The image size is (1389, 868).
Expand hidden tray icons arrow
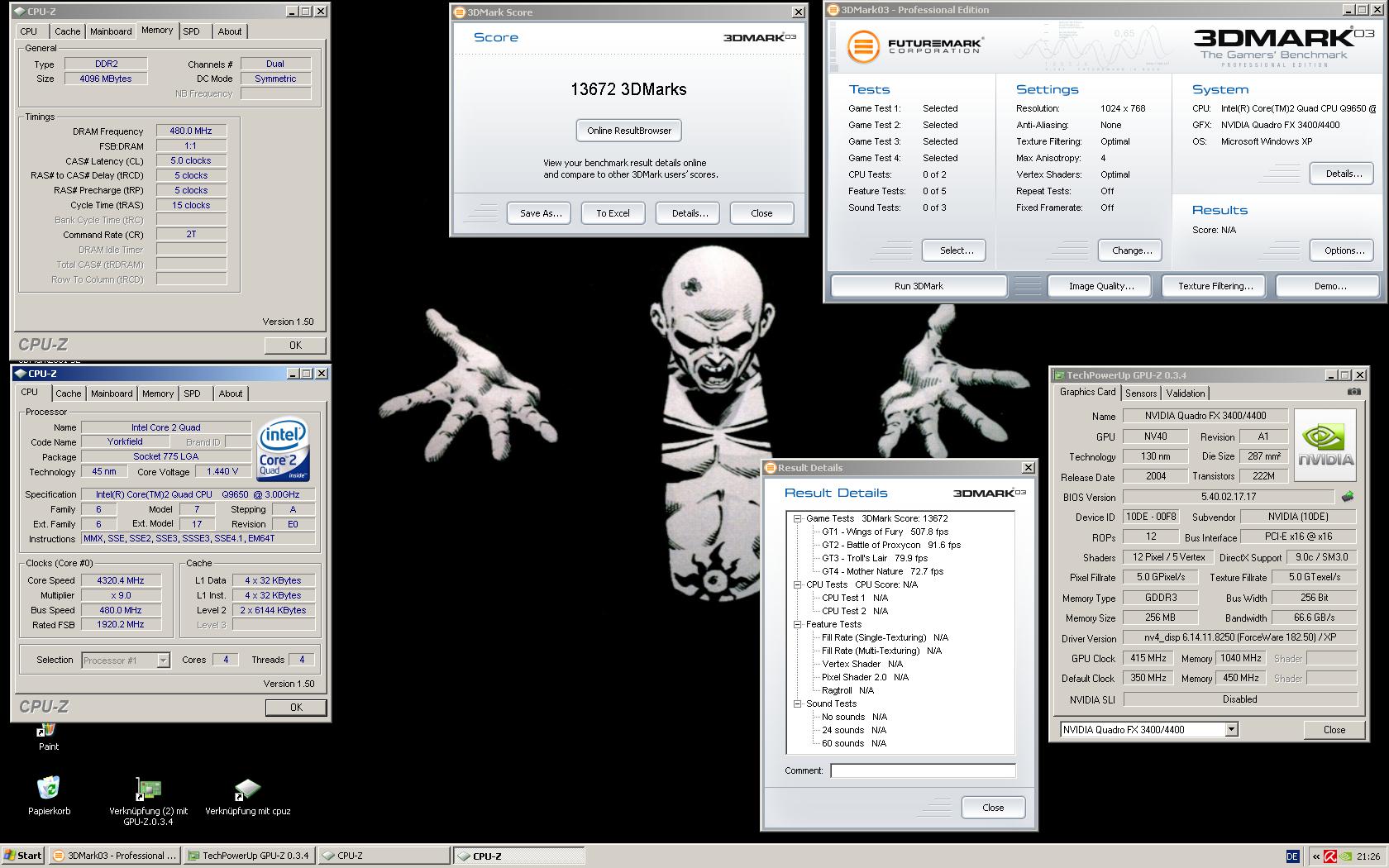pos(1315,856)
